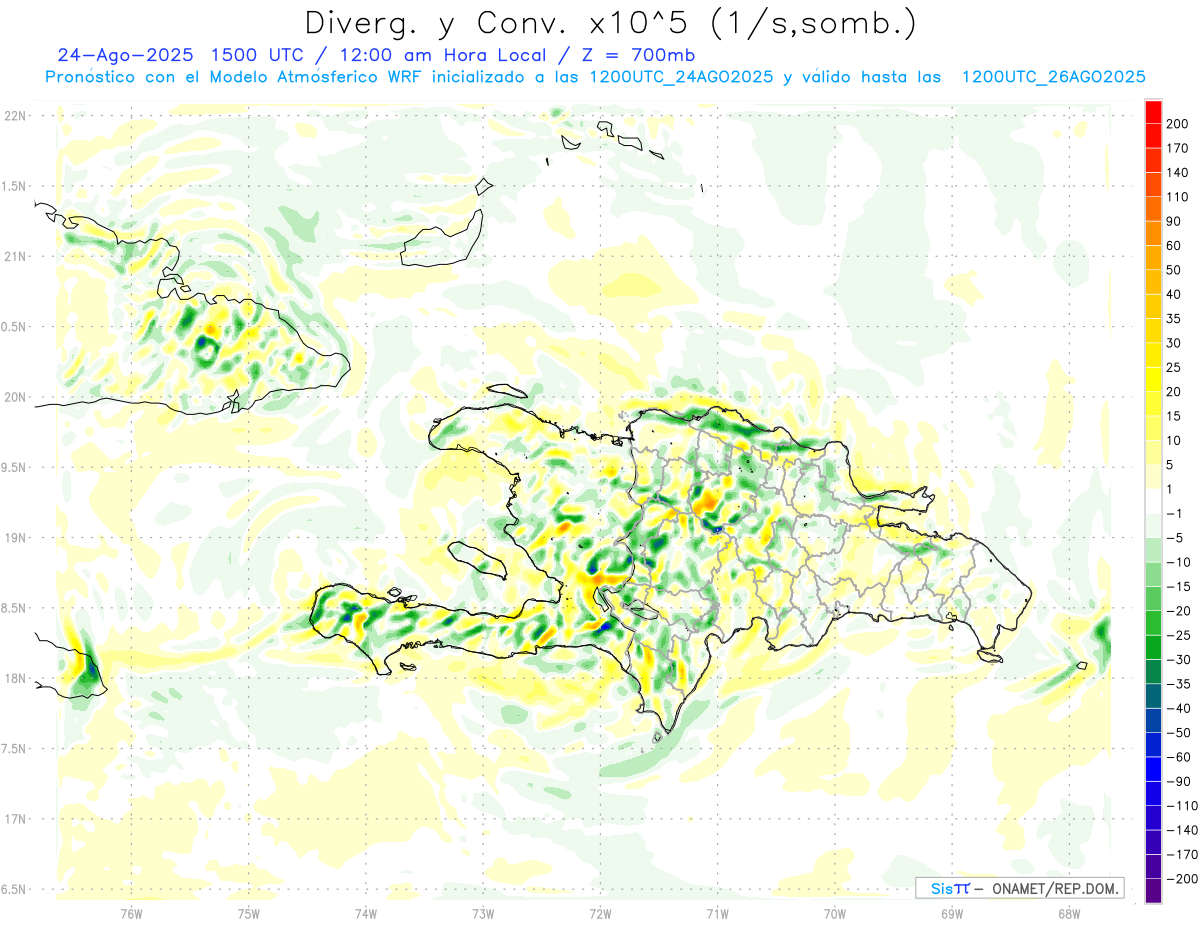Click the red color bar segment above 200

click(1153, 112)
